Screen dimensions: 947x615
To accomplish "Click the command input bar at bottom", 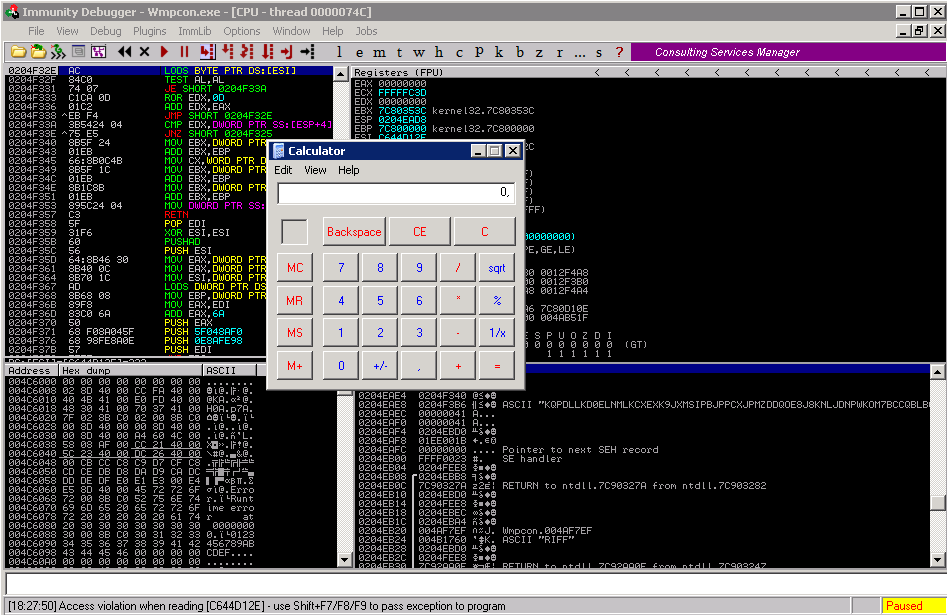I will tap(476, 584).
